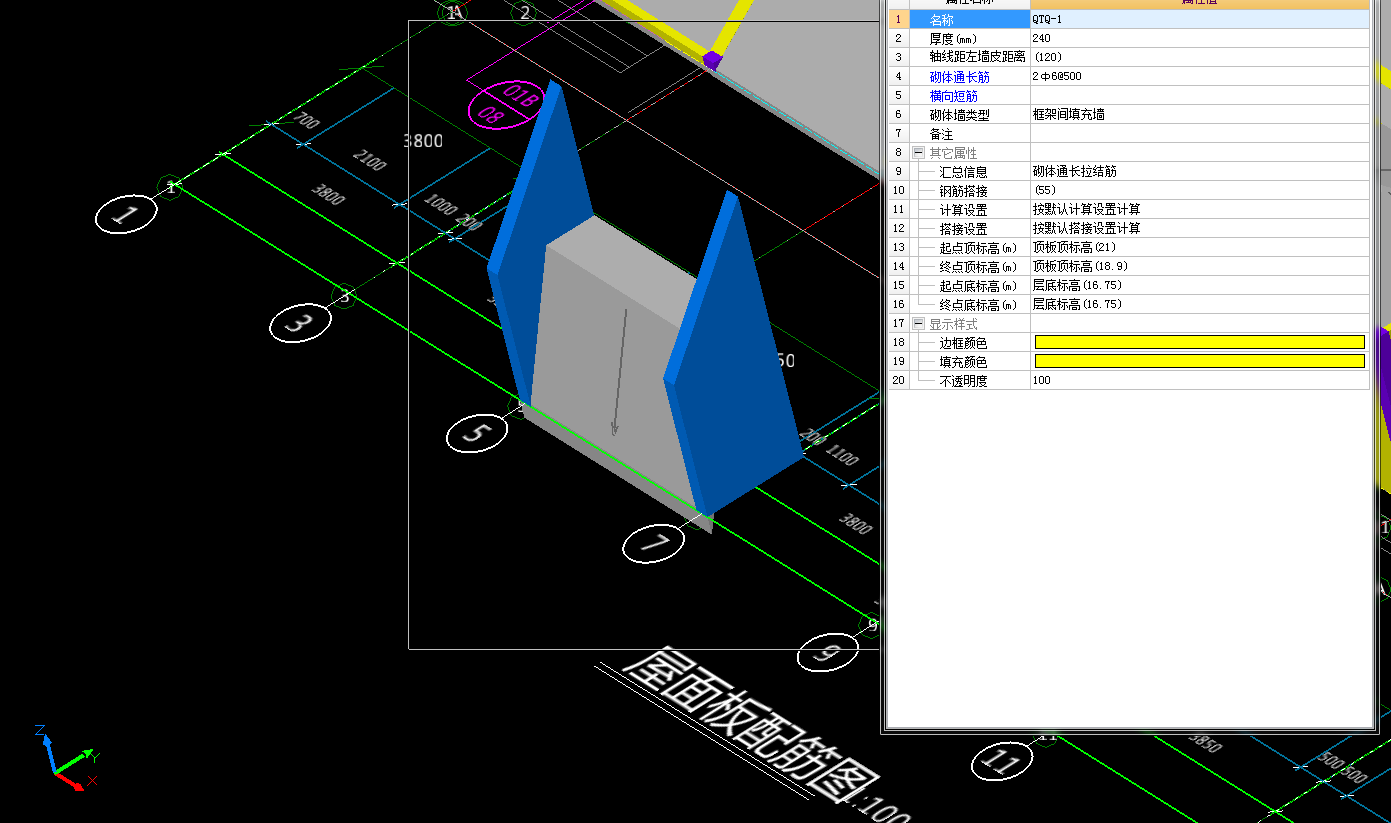Select the 起点顶标高(m) property label
The image size is (1391, 823).
coord(978,248)
